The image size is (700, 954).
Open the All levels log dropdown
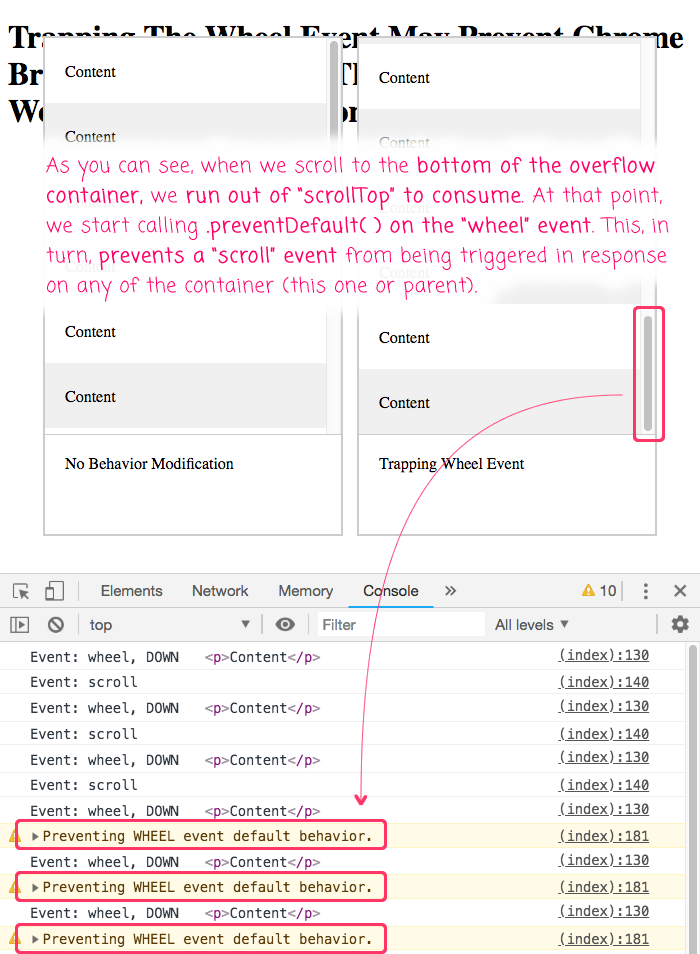click(x=532, y=625)
